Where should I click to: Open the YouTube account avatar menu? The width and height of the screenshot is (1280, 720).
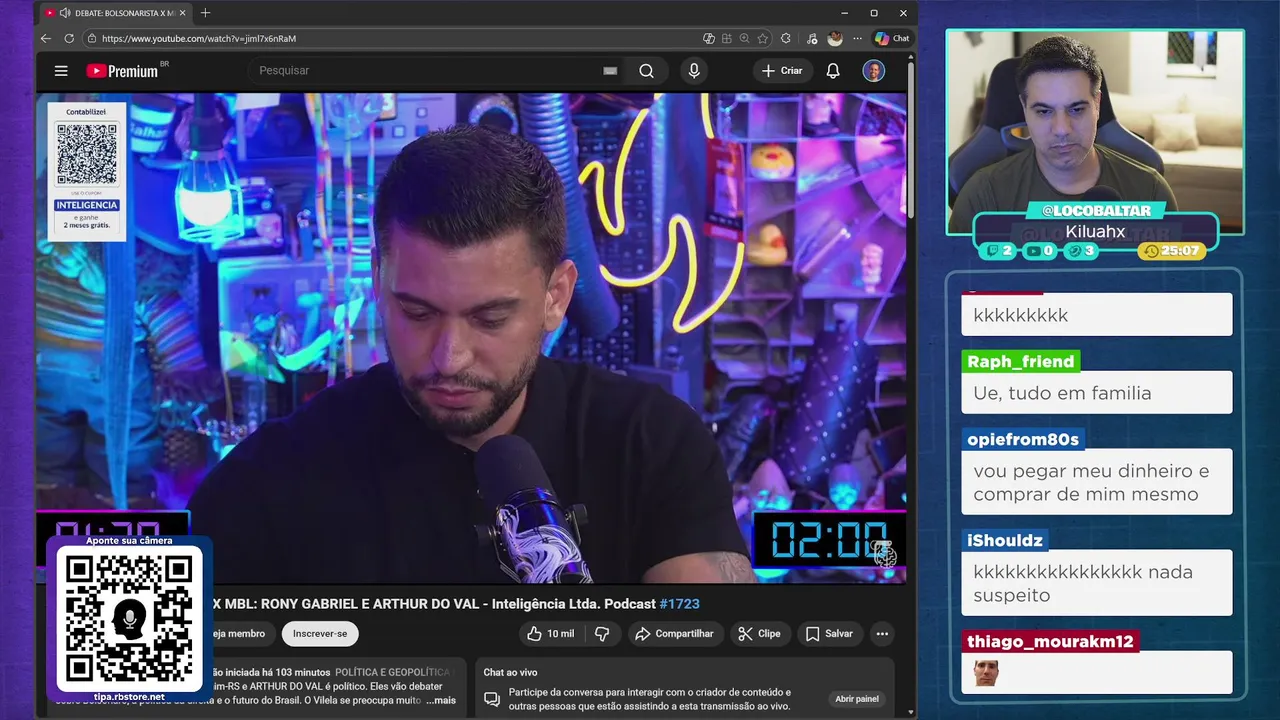[874, 71]
